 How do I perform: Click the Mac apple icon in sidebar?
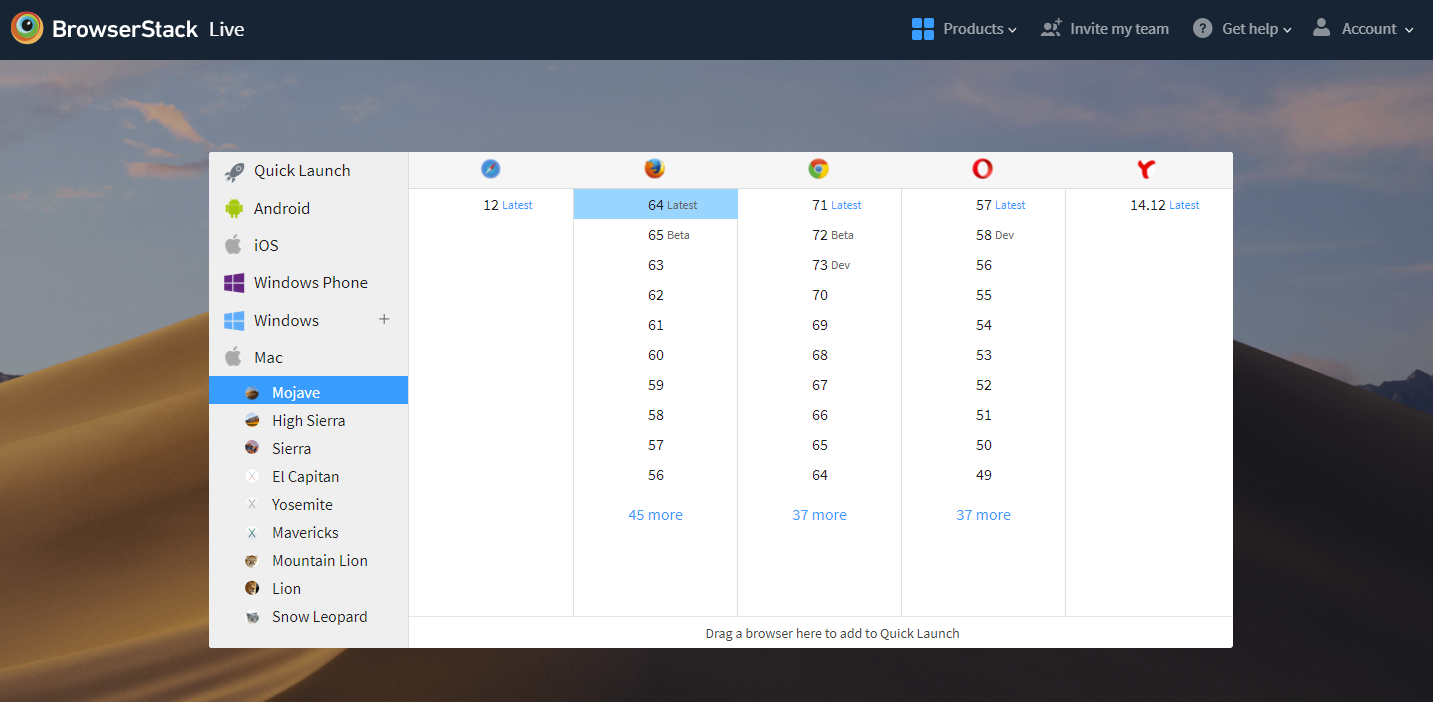click(x=234, y=356)
